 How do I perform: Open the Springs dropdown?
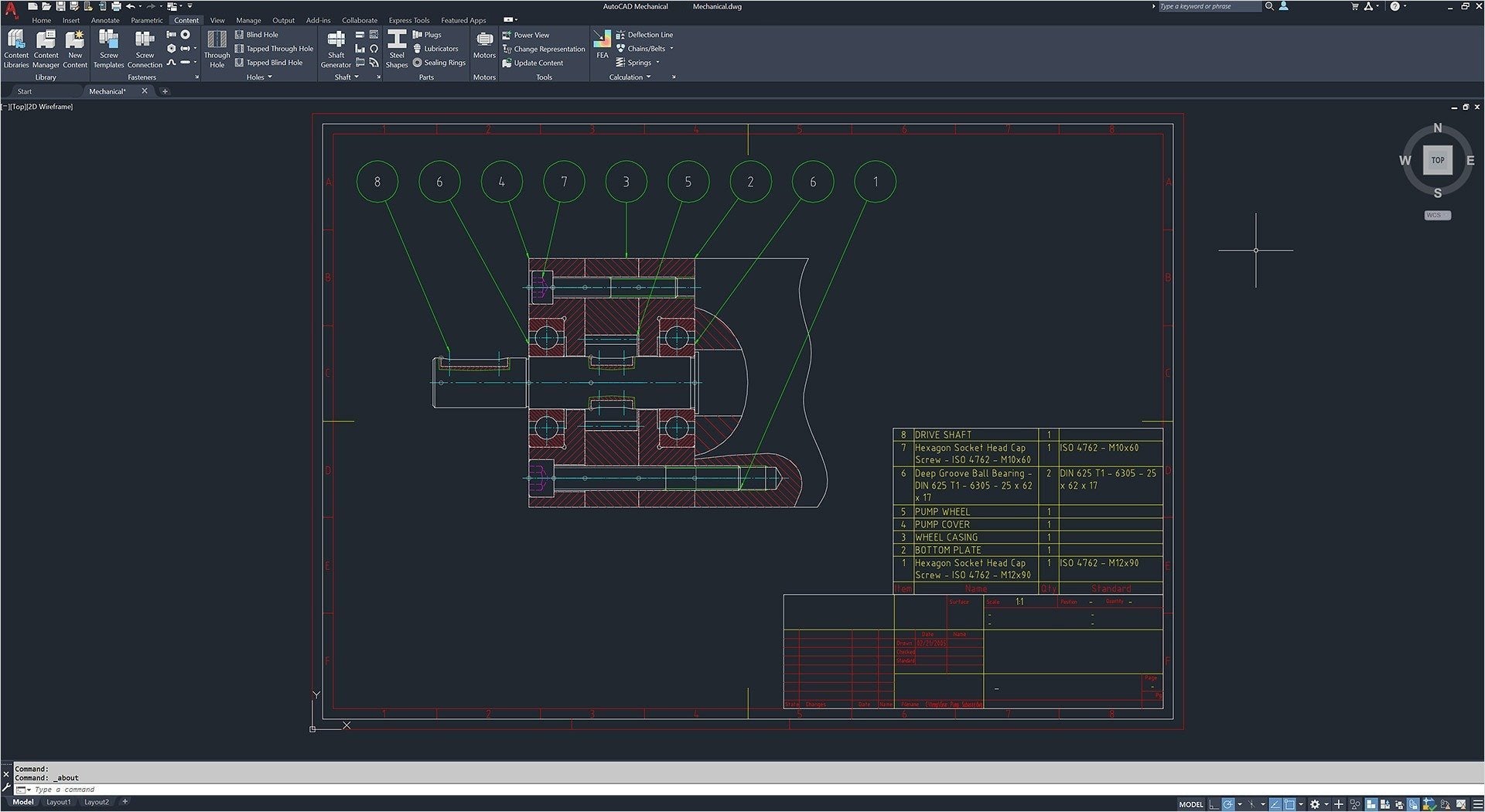click(x=658, y=63)
